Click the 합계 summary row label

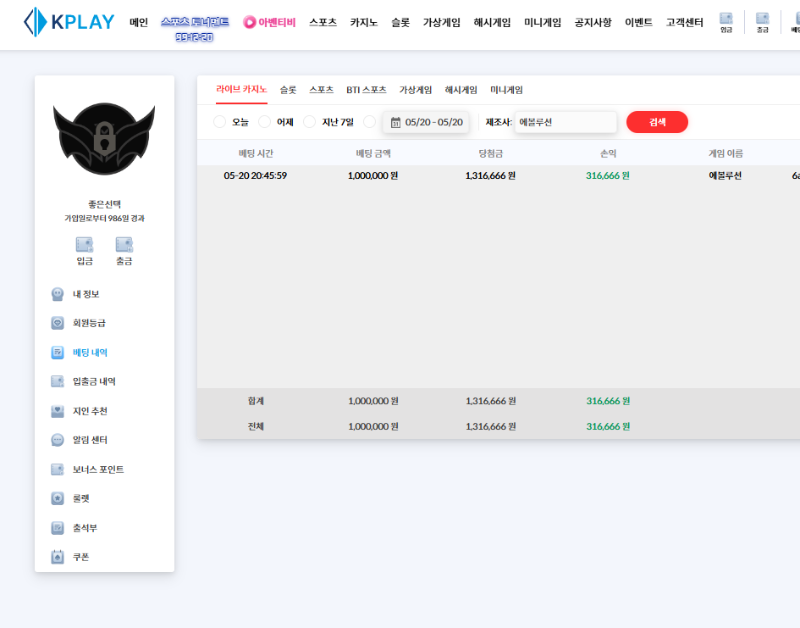point(256,401)
